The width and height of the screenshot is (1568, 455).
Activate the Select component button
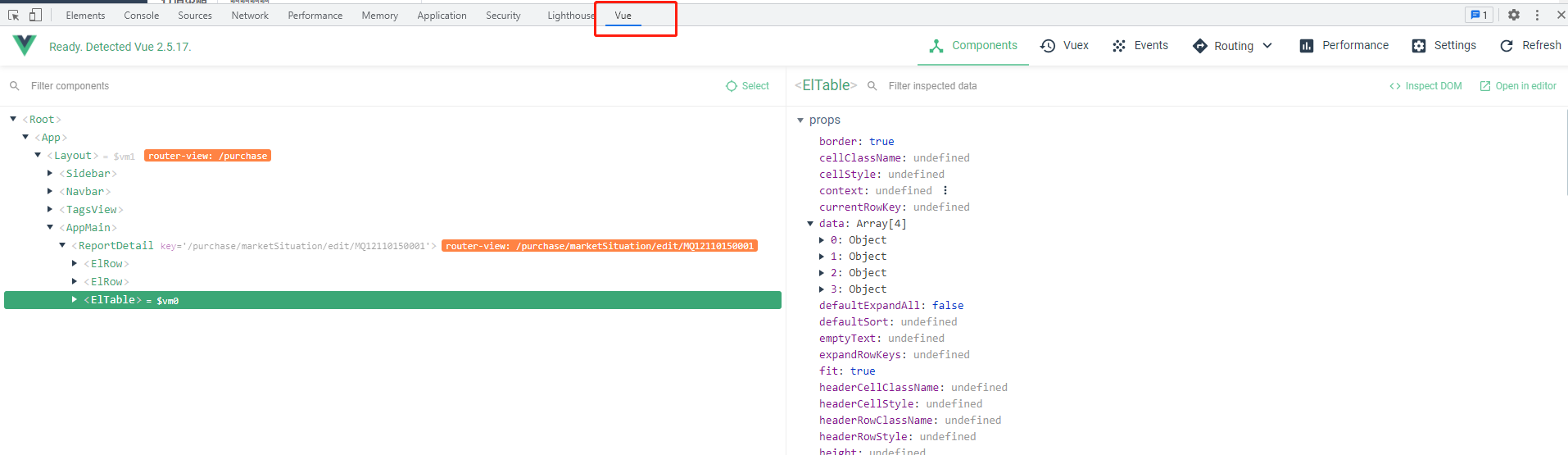[x=747, y=86]
